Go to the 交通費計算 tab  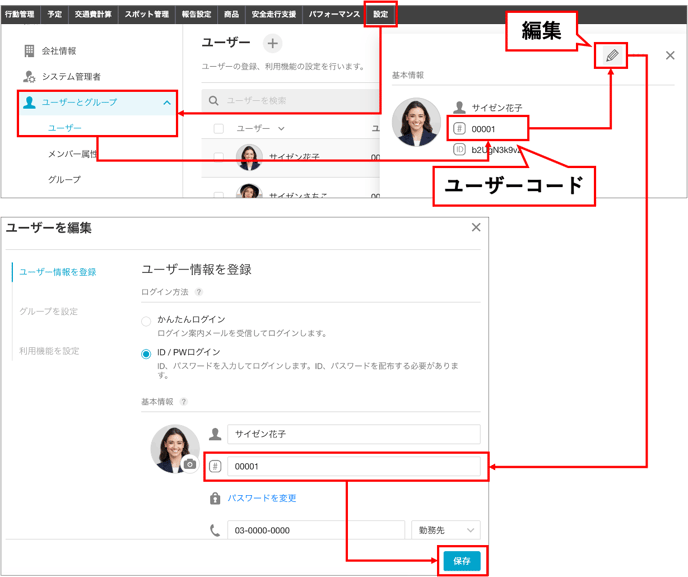tap(93, 14)
